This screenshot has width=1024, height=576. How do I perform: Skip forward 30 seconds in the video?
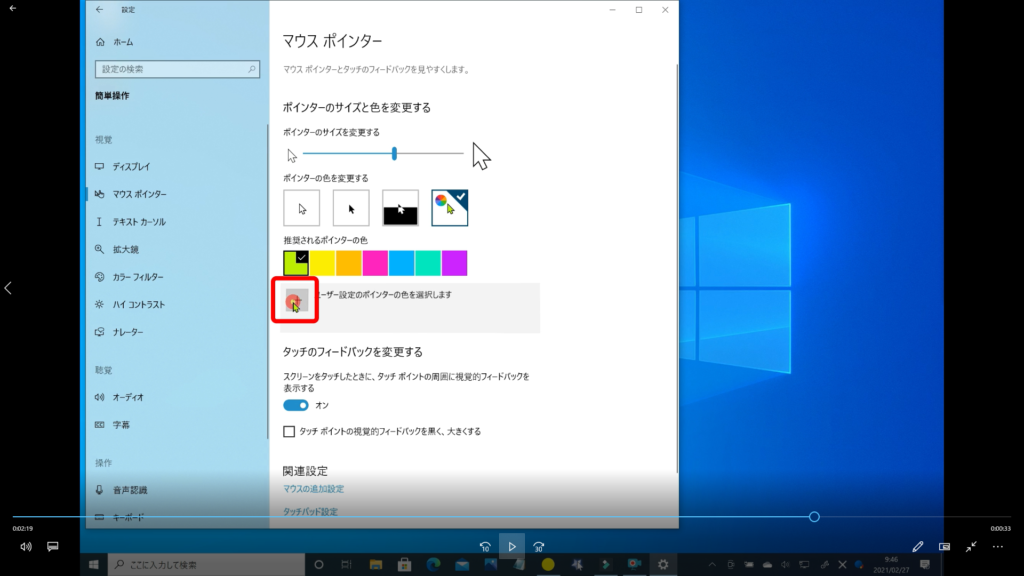coord(539,547)
